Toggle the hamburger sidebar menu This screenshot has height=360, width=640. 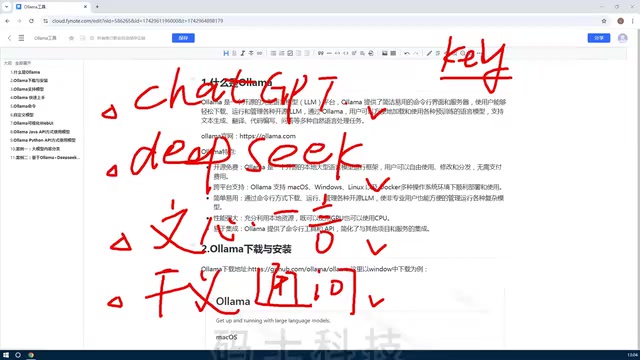tap(21, 38)
